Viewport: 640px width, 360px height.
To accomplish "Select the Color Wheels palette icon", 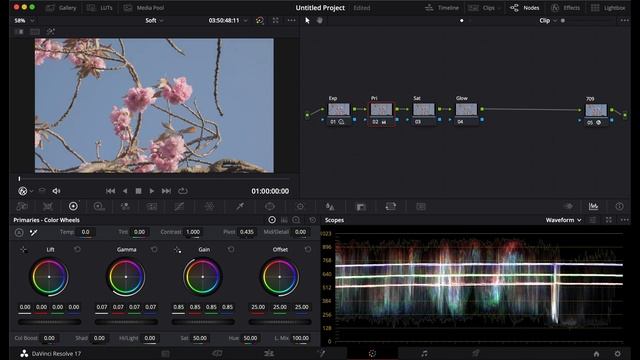I will pyautogui.click(x=73, y=207).
